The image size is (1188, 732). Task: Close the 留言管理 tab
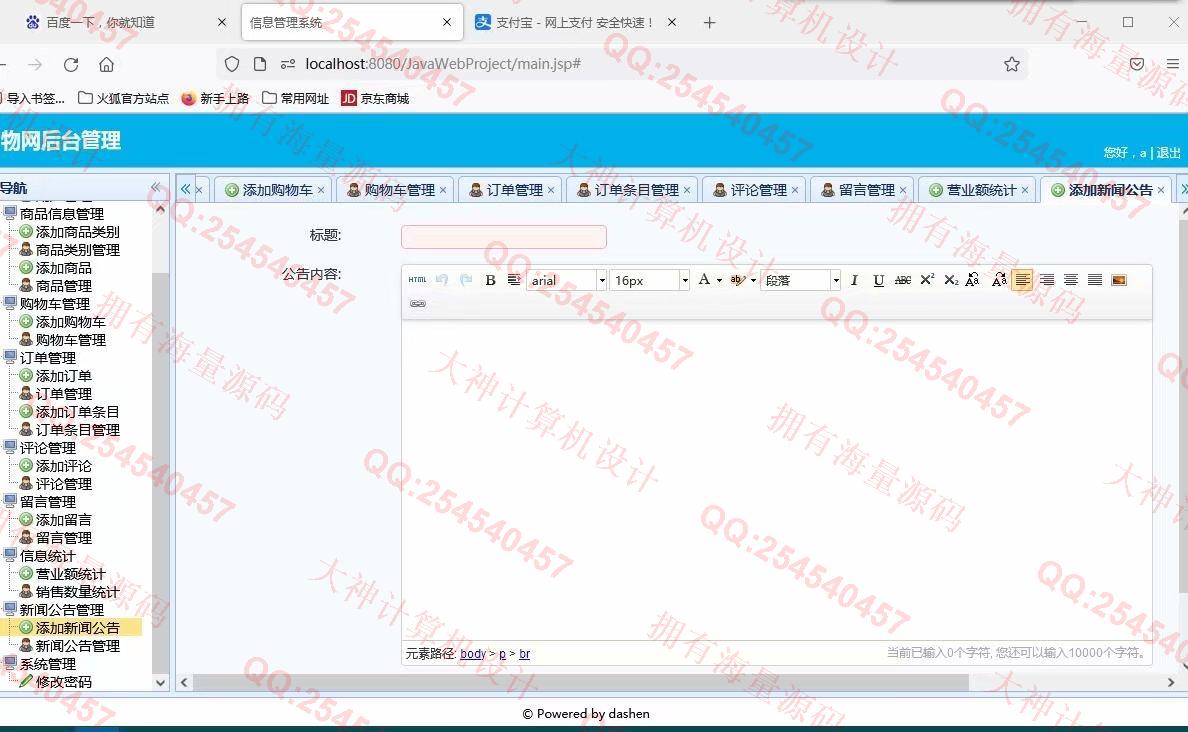tap(902, 190)
